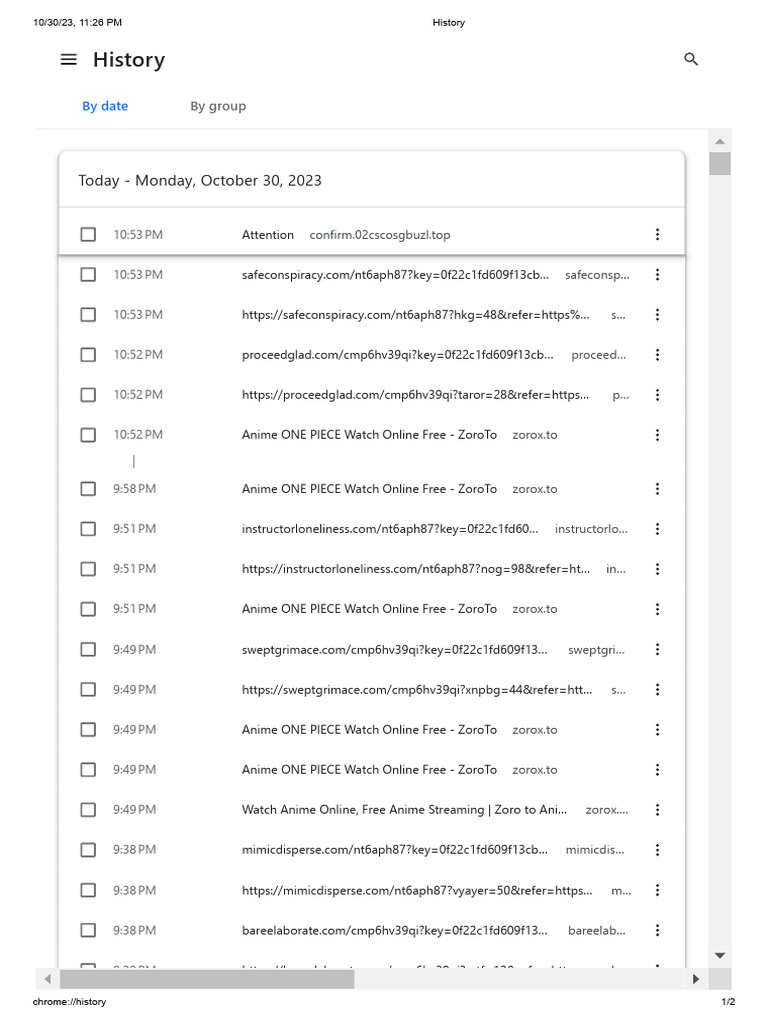Tick checkbox for safeconspiracy.com/nt6aph87?key entry

point(88,275)
